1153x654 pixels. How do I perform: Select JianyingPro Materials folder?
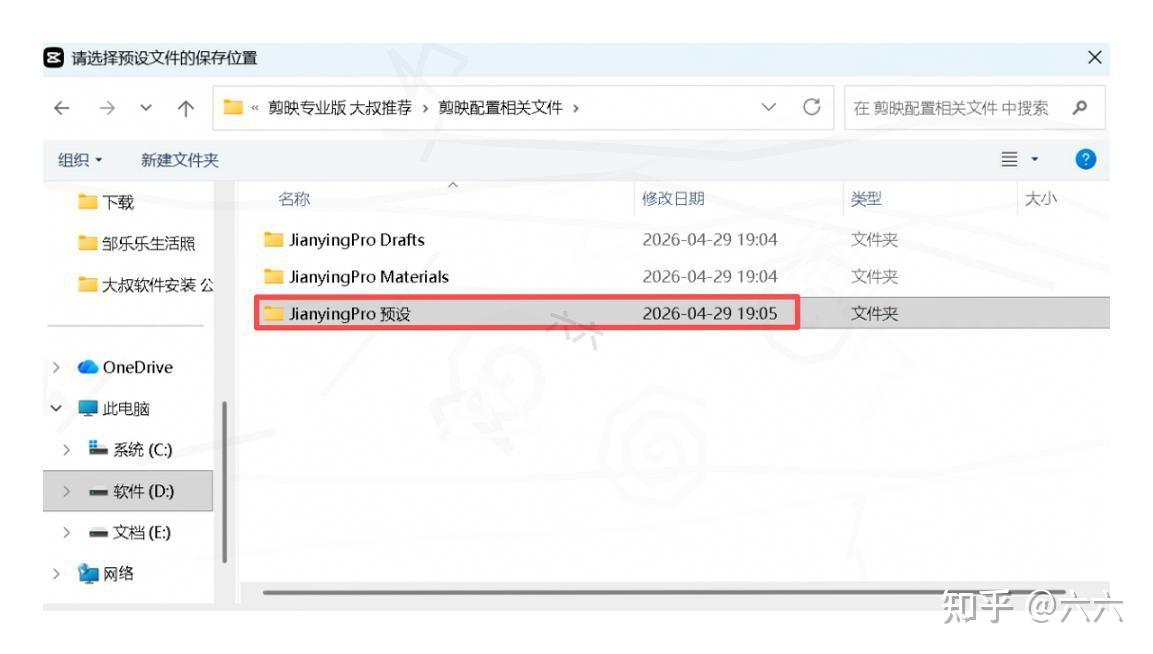(368, 277)
